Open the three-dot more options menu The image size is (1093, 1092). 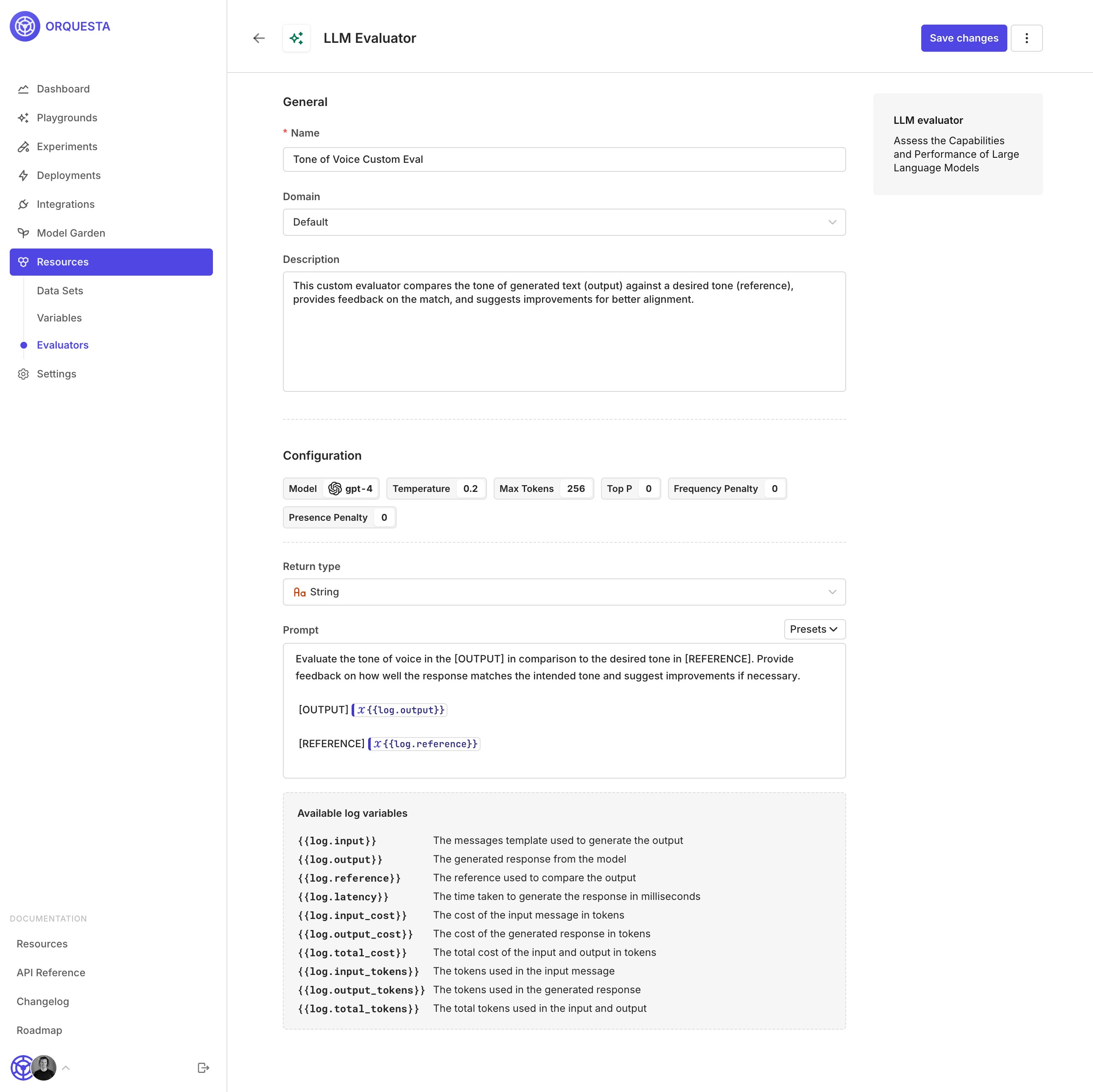(1026, 38)
